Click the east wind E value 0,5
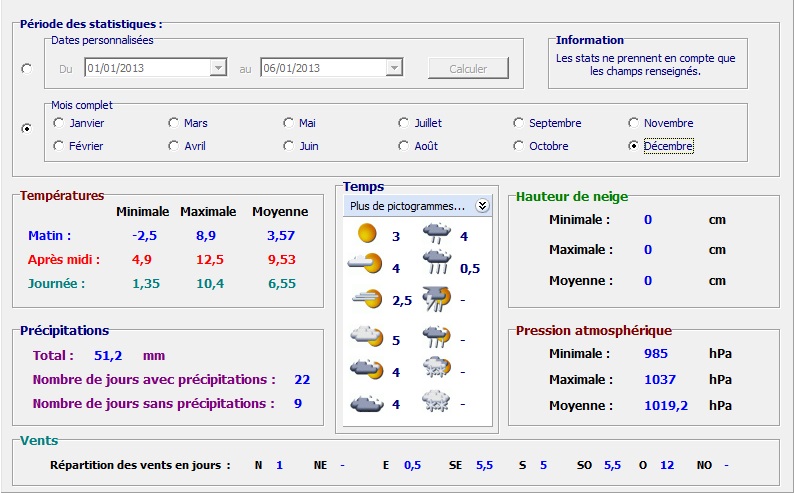The height and width of the screenshot is (493, 794). point(412,465)
